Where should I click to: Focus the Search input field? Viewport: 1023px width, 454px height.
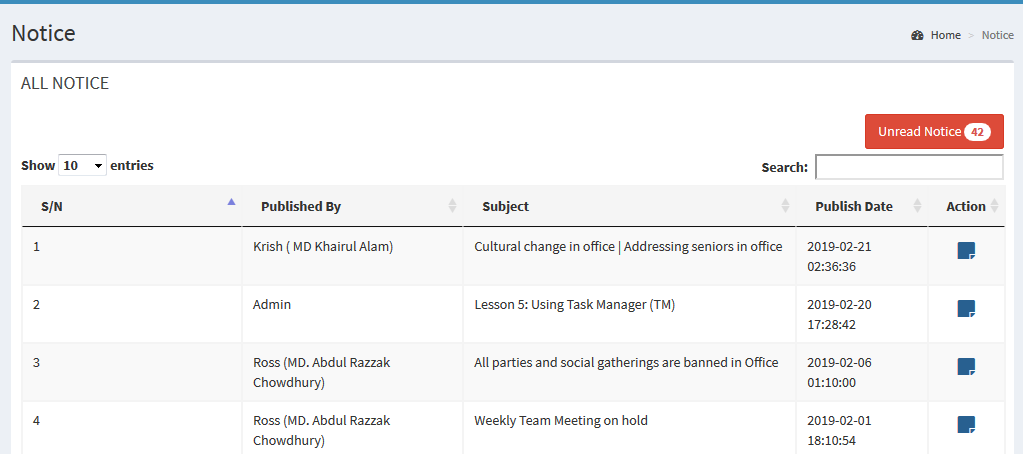coord(909,167)
